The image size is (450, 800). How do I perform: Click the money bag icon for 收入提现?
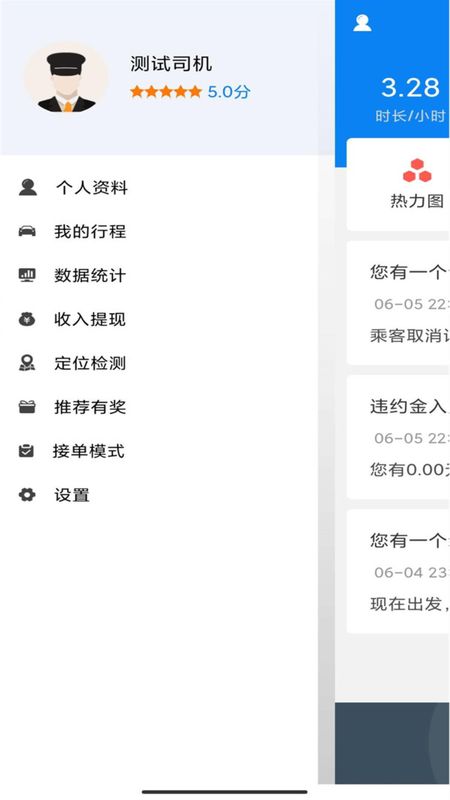pyautogui.click(x=27, y=319)
